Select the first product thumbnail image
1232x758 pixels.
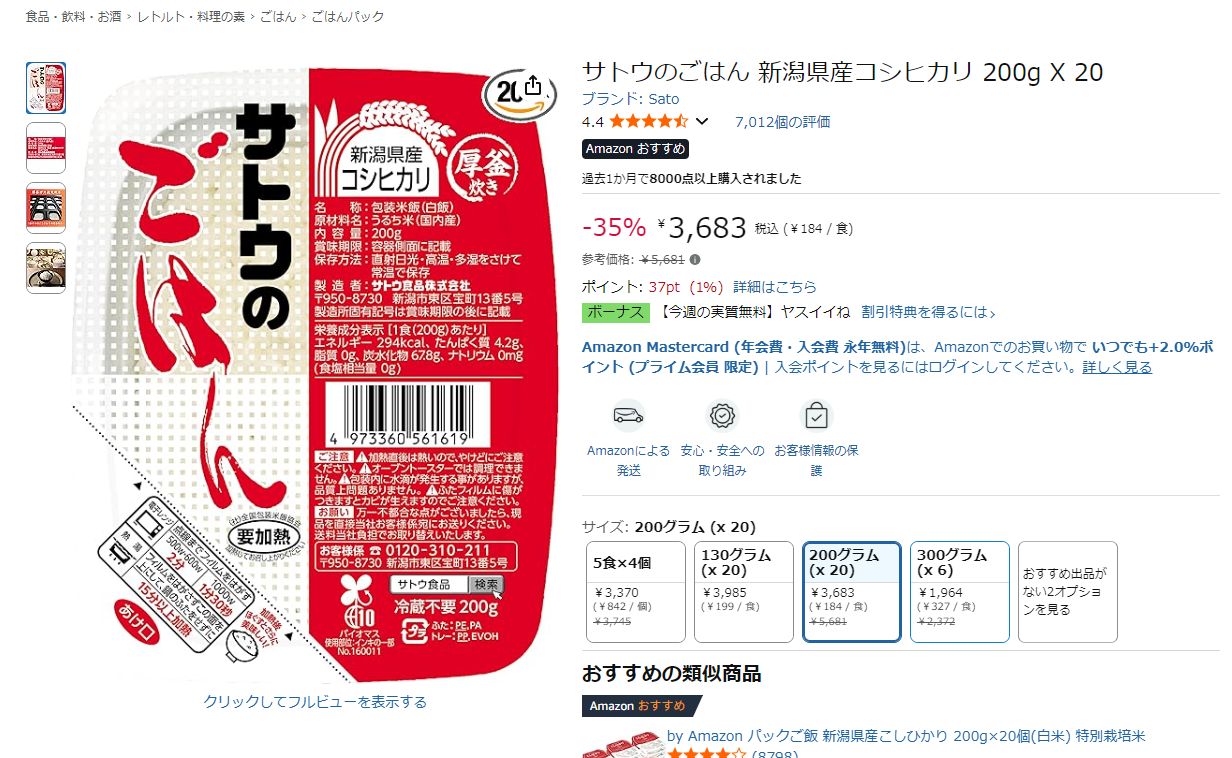[x=46, y=88]
